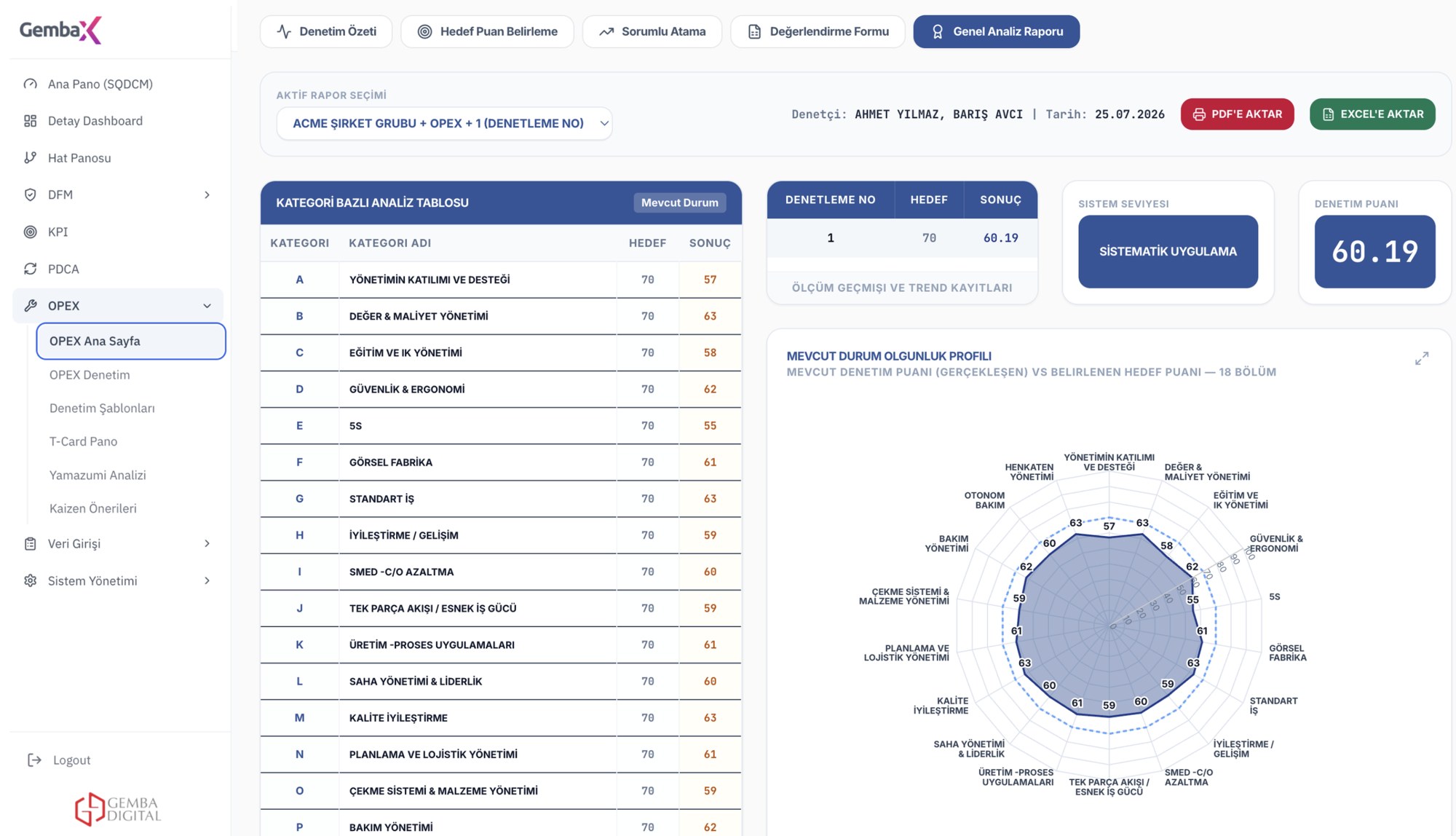Viewport: 1456px width, 836px height.
Task: Click the Ana Pano gauge icon
Action: point(30,84)
